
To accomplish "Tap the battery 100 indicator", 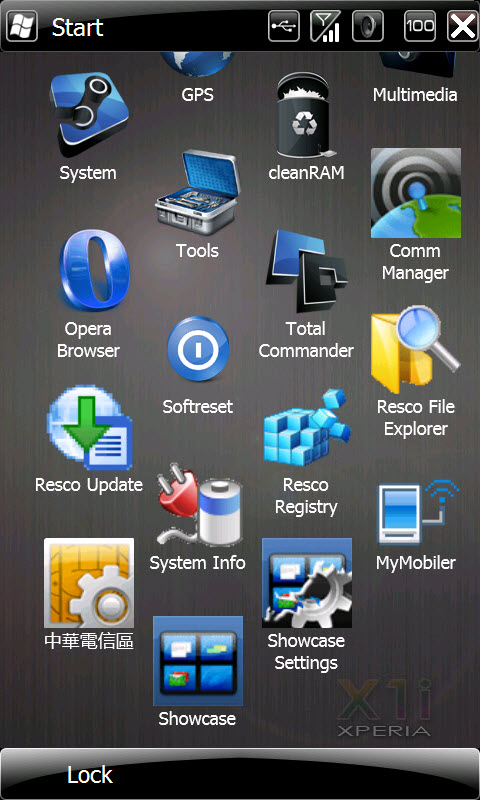I will 420,26.
